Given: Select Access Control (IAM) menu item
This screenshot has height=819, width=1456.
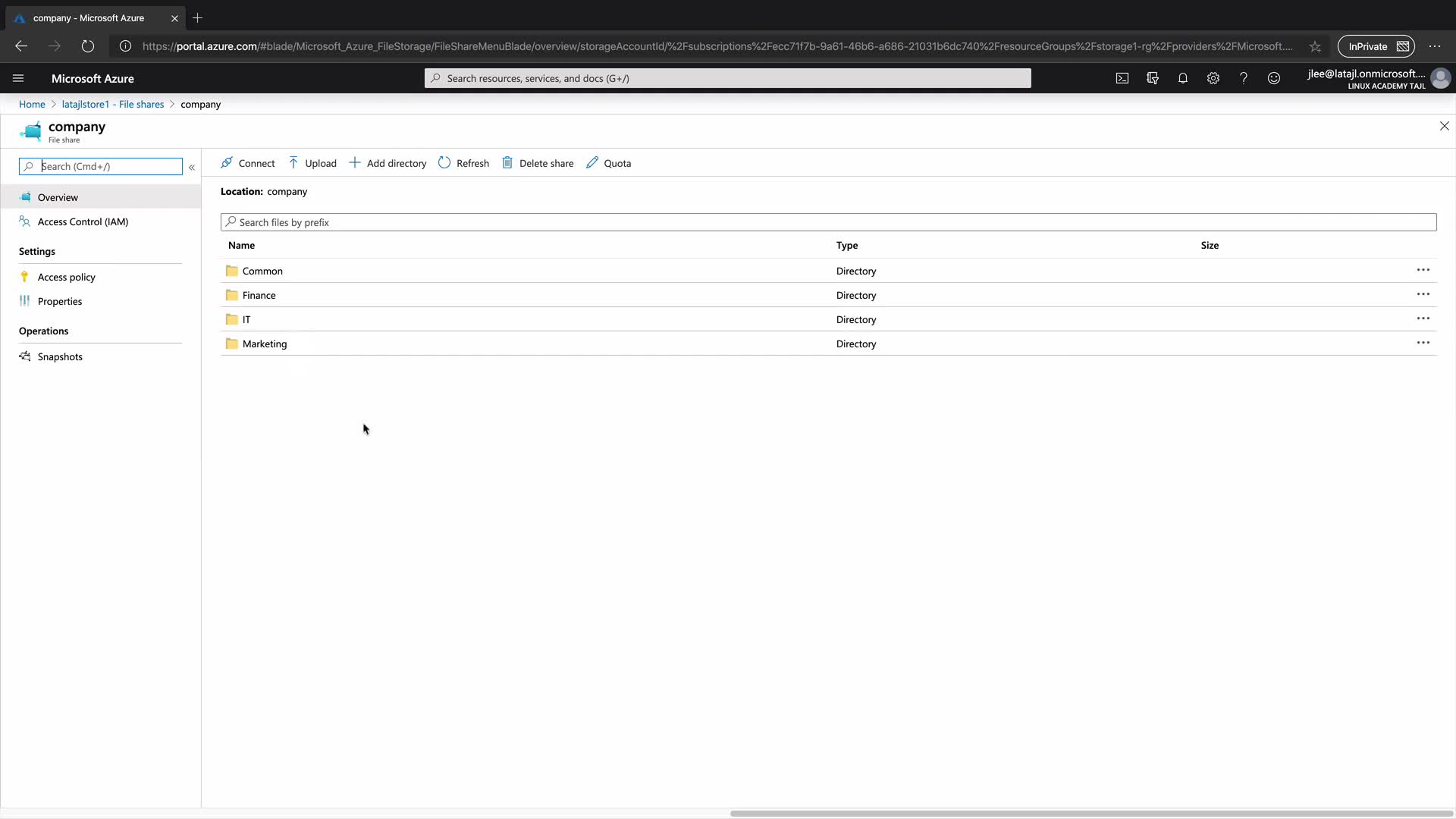Looking at the screenshot, I should [x=83, y=221].
